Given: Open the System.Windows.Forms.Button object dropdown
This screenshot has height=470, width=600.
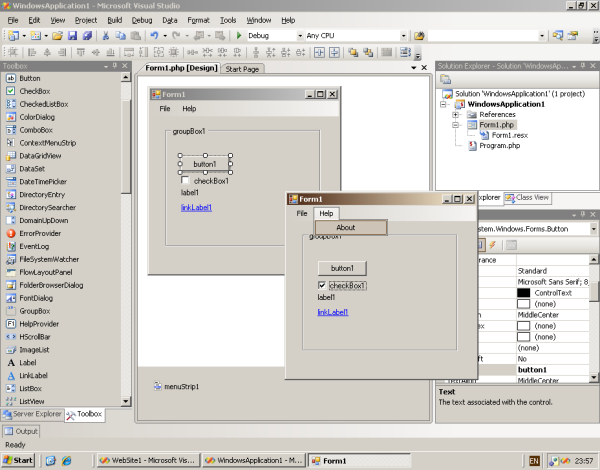Looking at the screenshot, I should (593, 229).
